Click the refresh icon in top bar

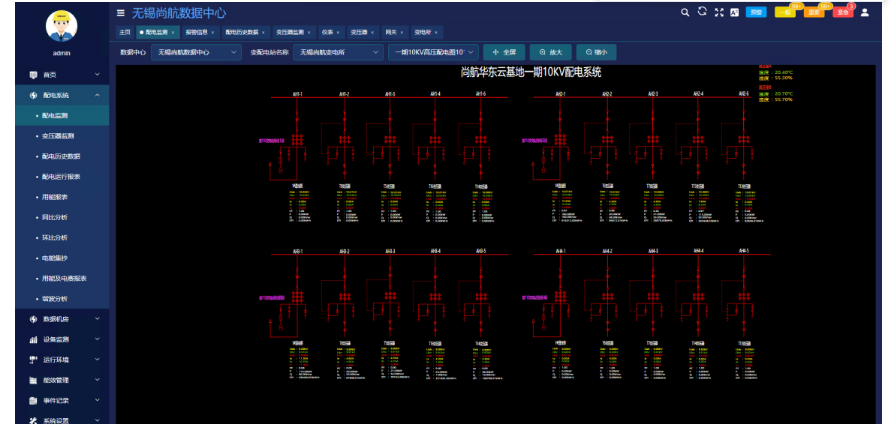(702, 12)
